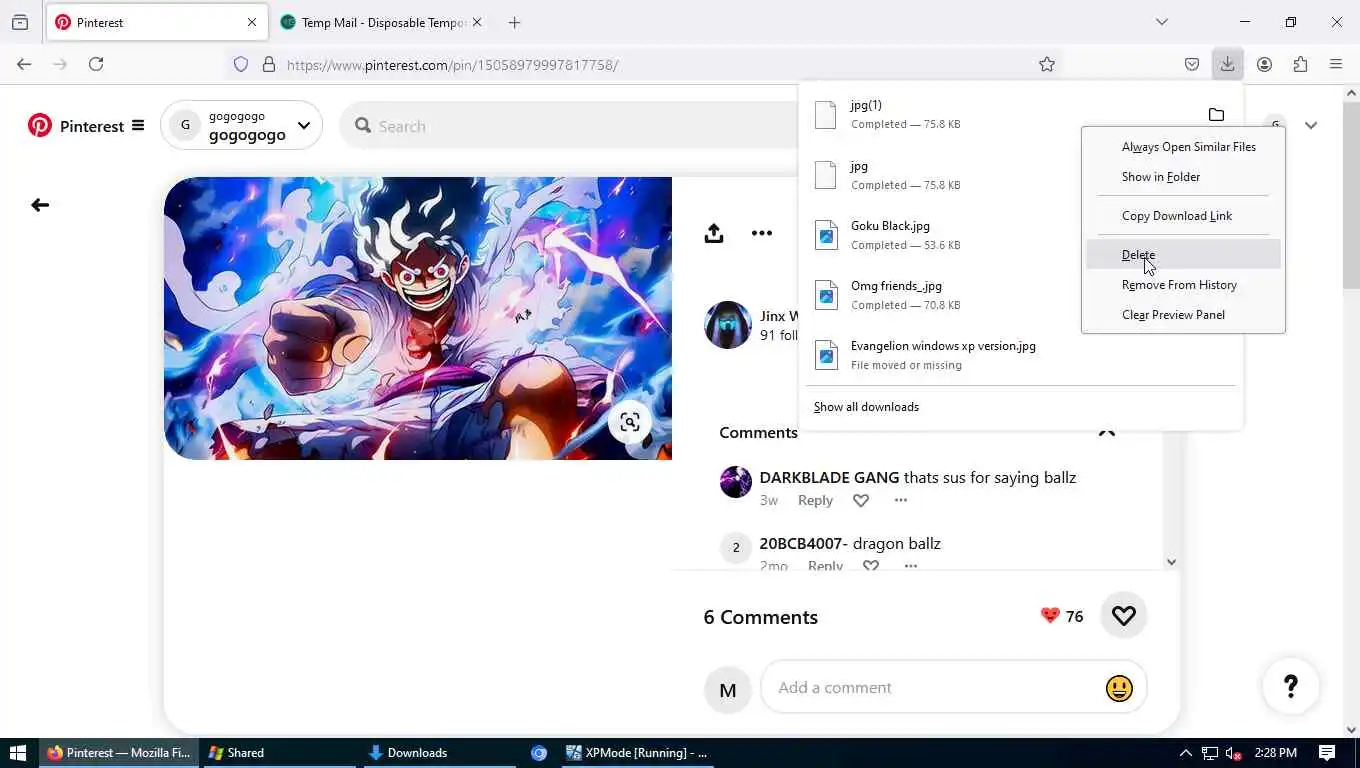1360x768 pixels.
Task: Click the heart react button beside 76
Action: point(1124,616)
